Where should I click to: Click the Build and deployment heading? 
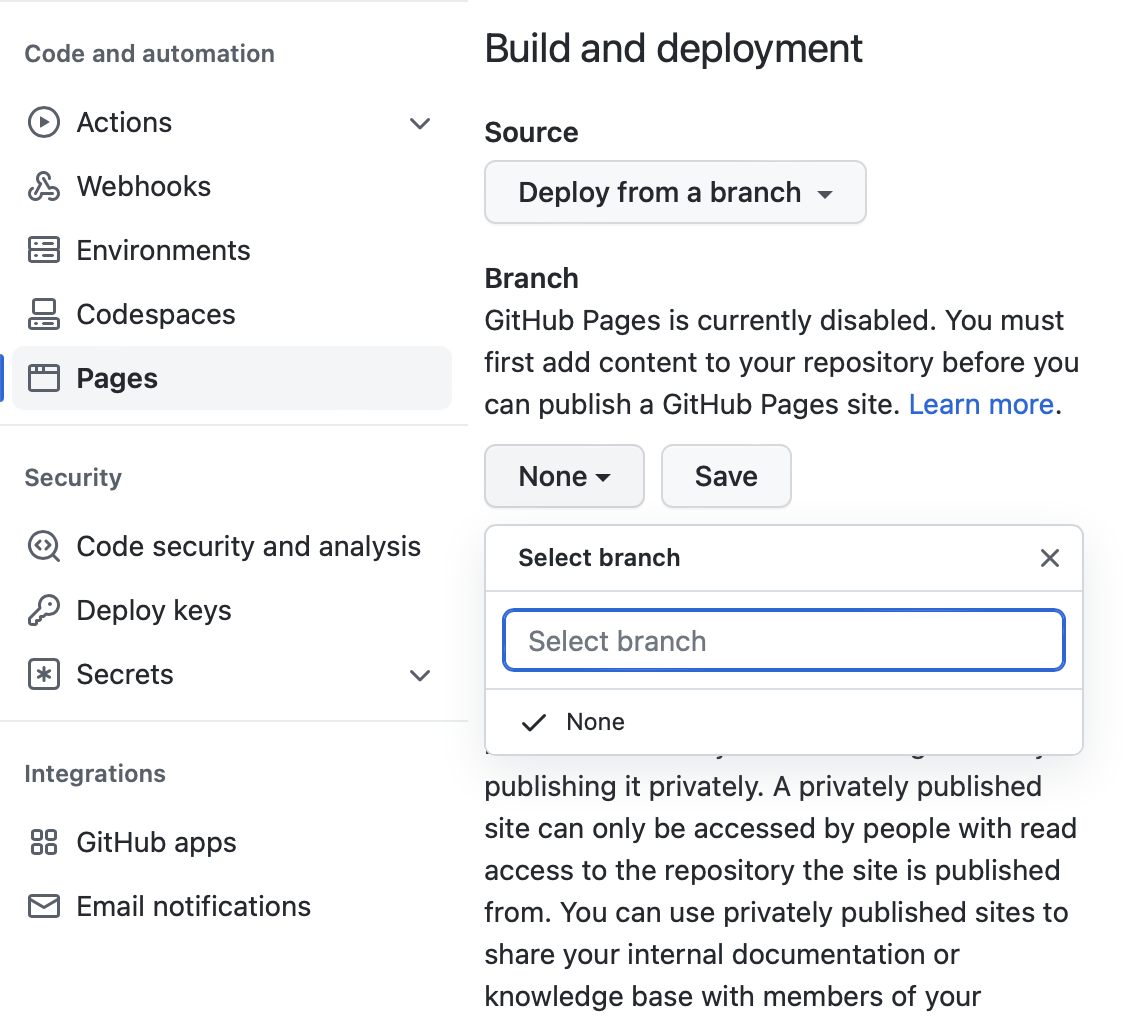(673, 49)
